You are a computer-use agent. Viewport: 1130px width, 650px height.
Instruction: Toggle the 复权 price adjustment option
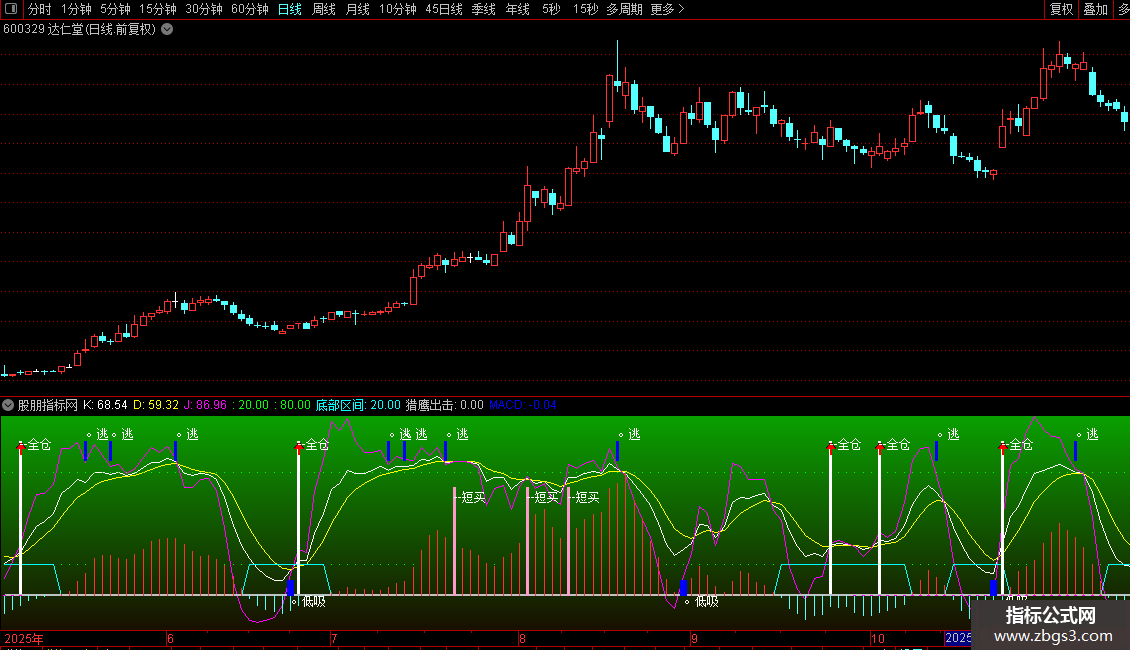click(x=1061, y=9)
